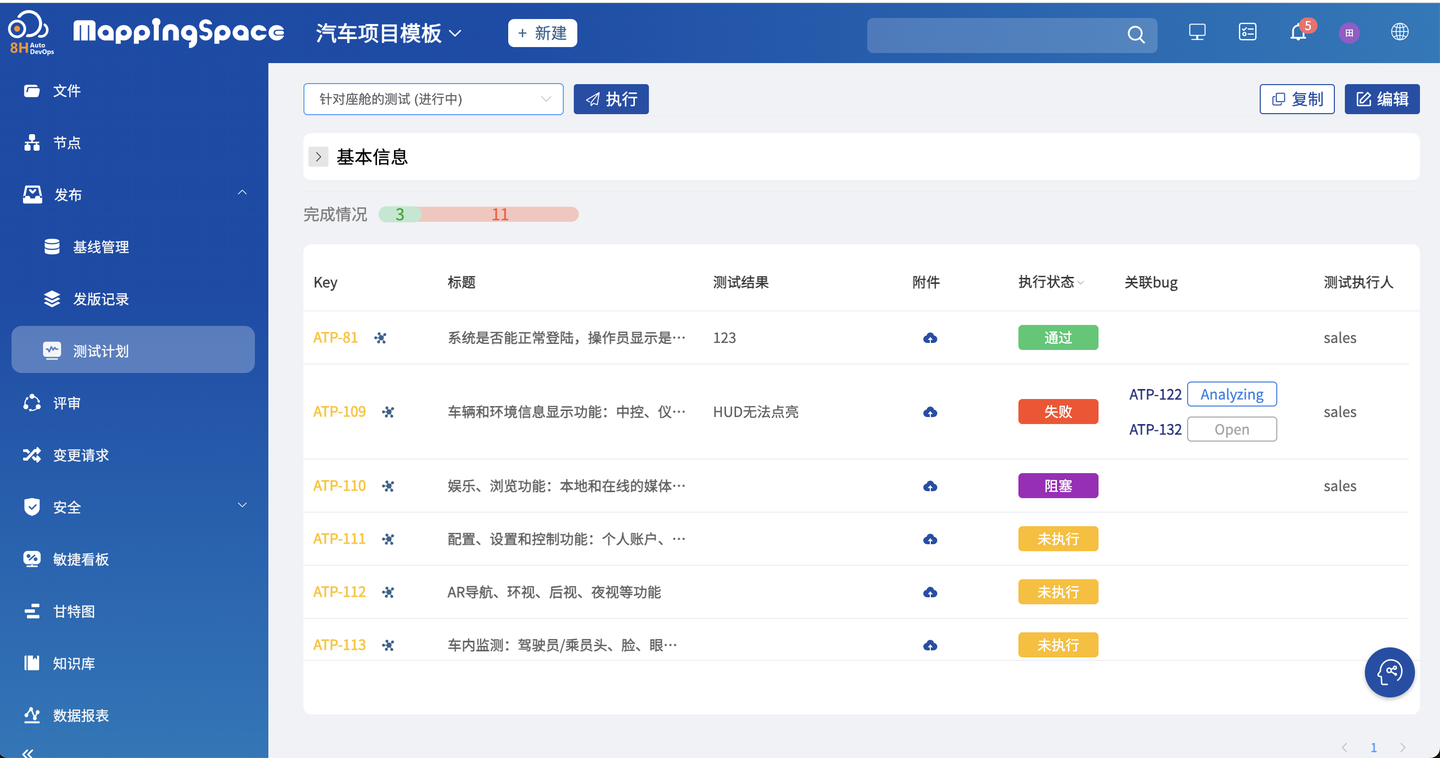The height and width of the screenshot is (758, 1440).
Task: Open the 执行状态 column filter
Action: click(x=1080, y=283)
